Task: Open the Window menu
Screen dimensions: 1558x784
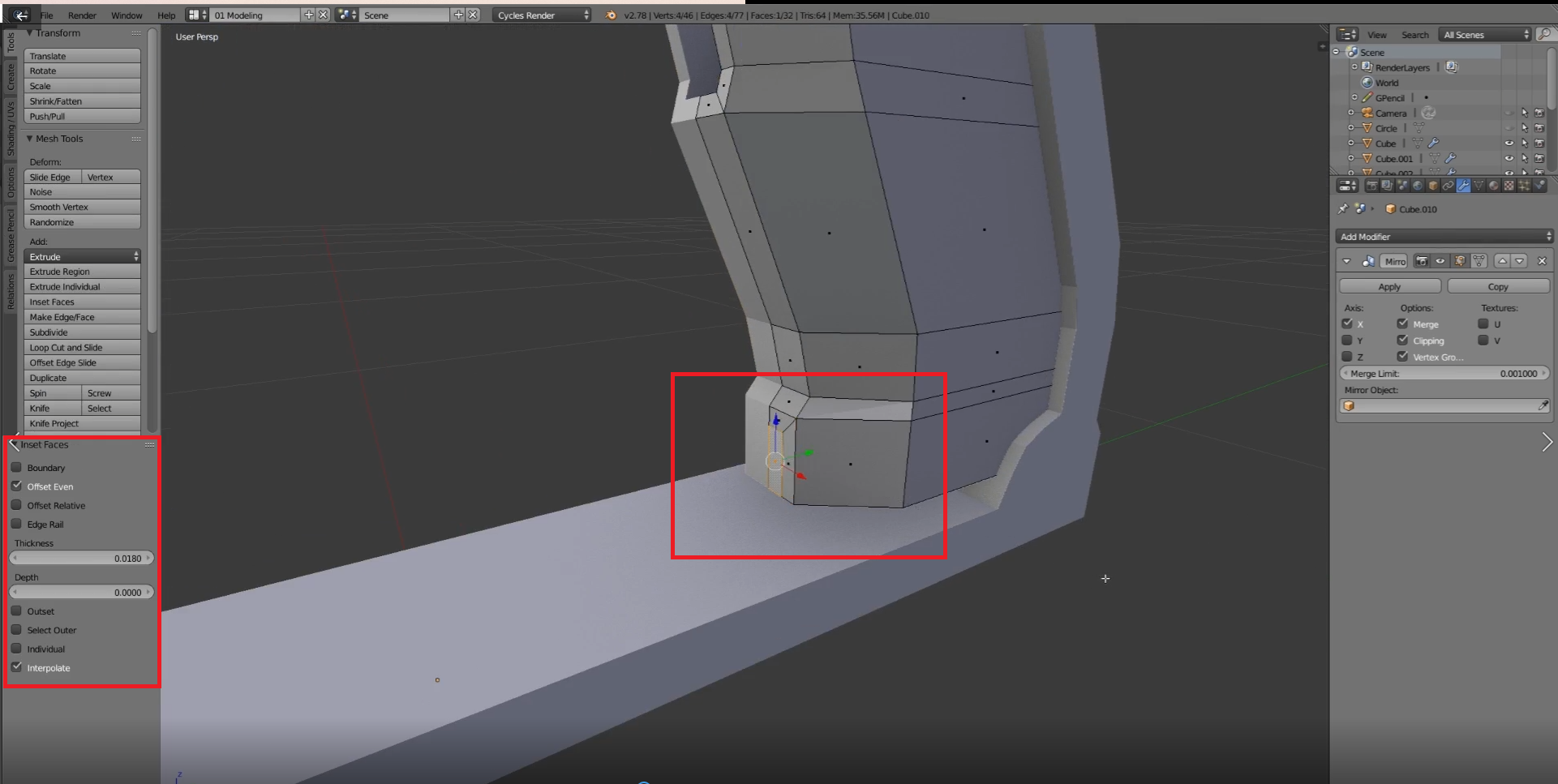Action: [127, 15]
